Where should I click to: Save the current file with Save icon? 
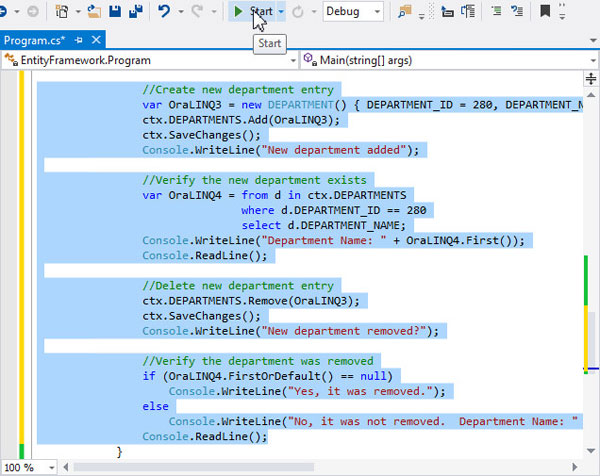(x=115, y=12)
